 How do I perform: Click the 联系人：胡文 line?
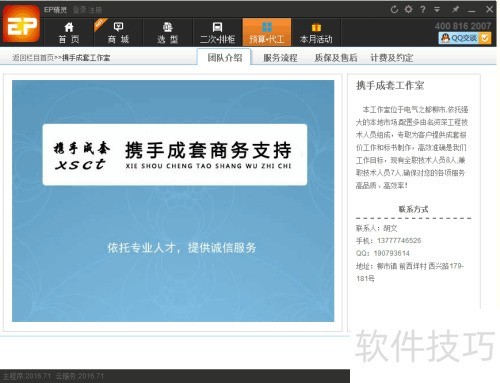point(377,228)
